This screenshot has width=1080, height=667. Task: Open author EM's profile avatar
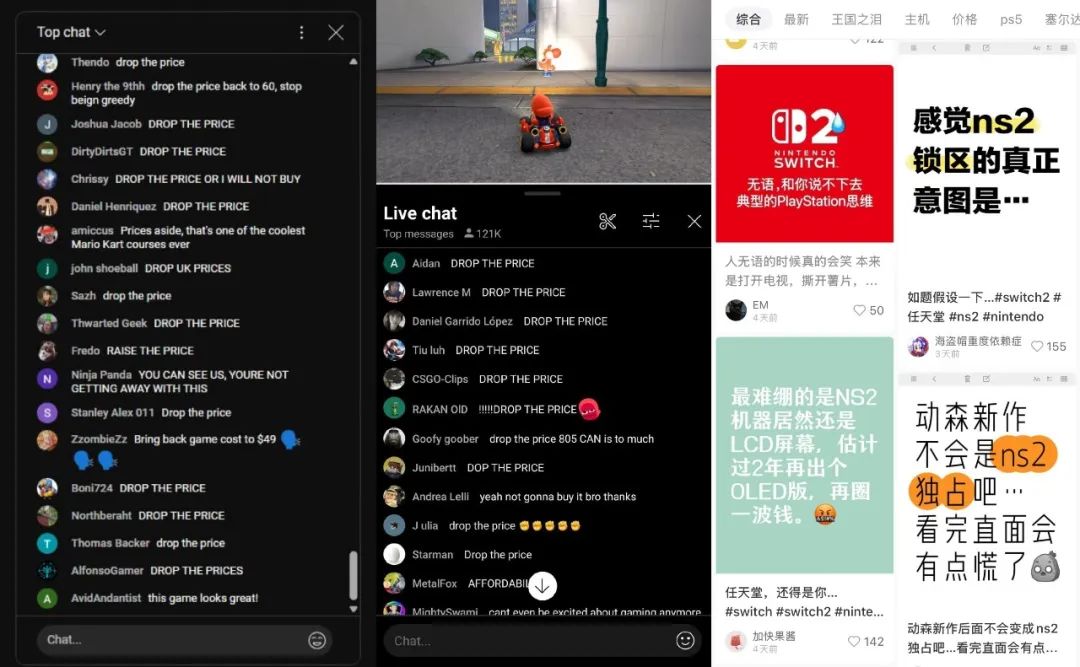click(736, 310)
